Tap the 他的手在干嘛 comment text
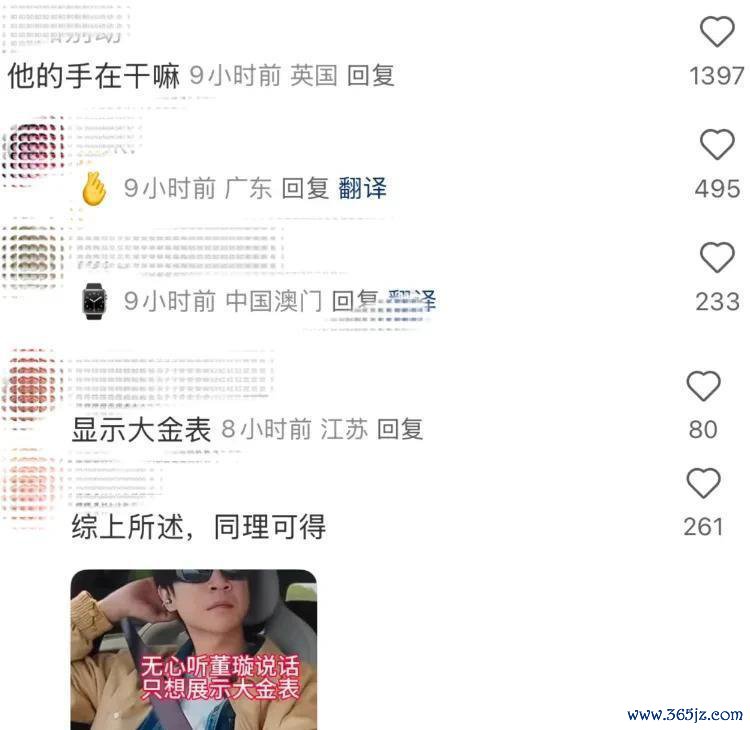The height and width of the screenshot is (730, 750). pos(94,76)
